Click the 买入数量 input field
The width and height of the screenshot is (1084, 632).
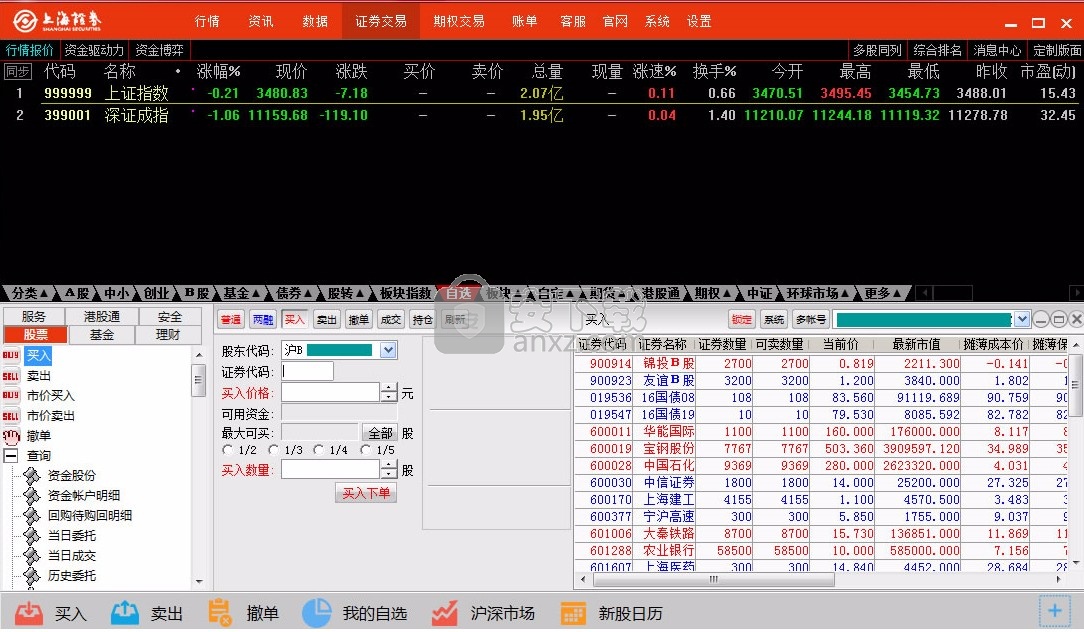click(x=330, y=470)
